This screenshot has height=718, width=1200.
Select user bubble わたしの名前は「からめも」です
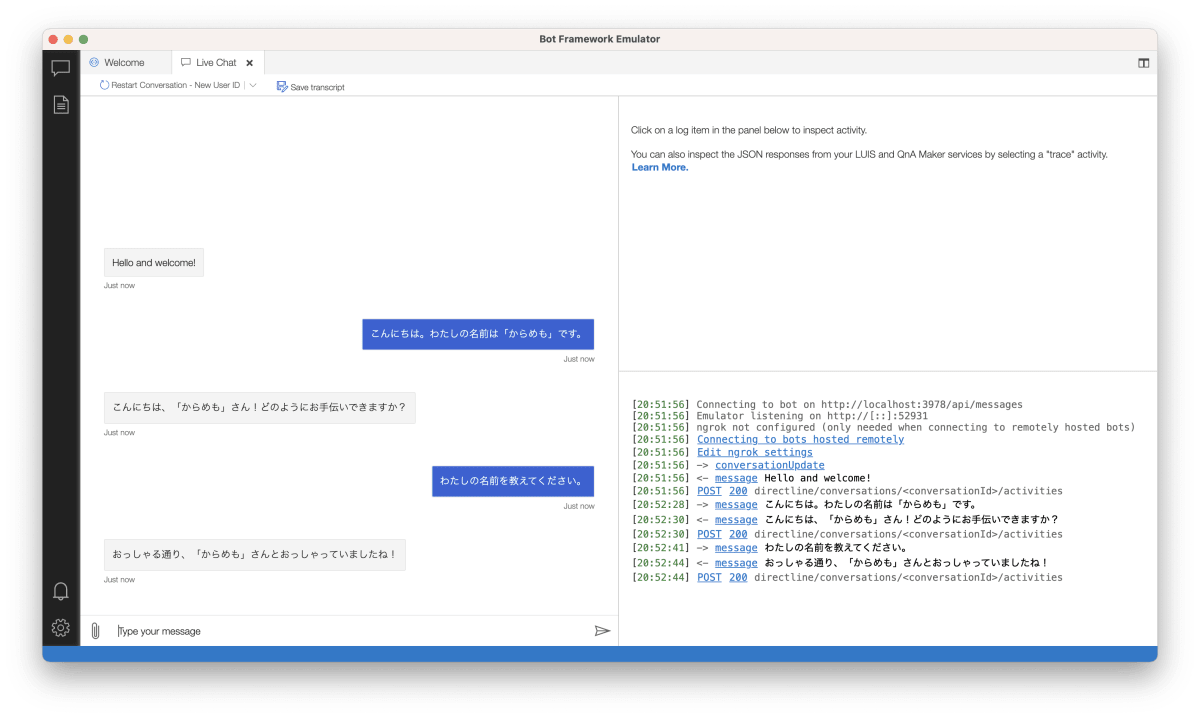pyautogui.click(x=478, y=335)
